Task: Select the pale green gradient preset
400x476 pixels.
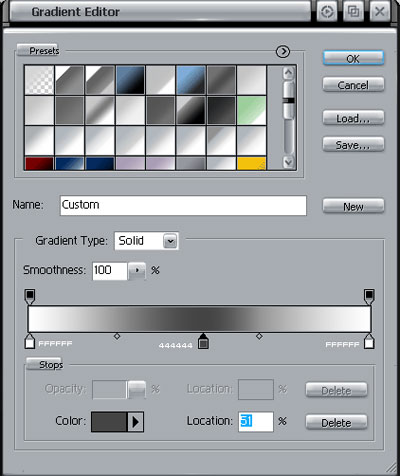Action: point(252,110)
